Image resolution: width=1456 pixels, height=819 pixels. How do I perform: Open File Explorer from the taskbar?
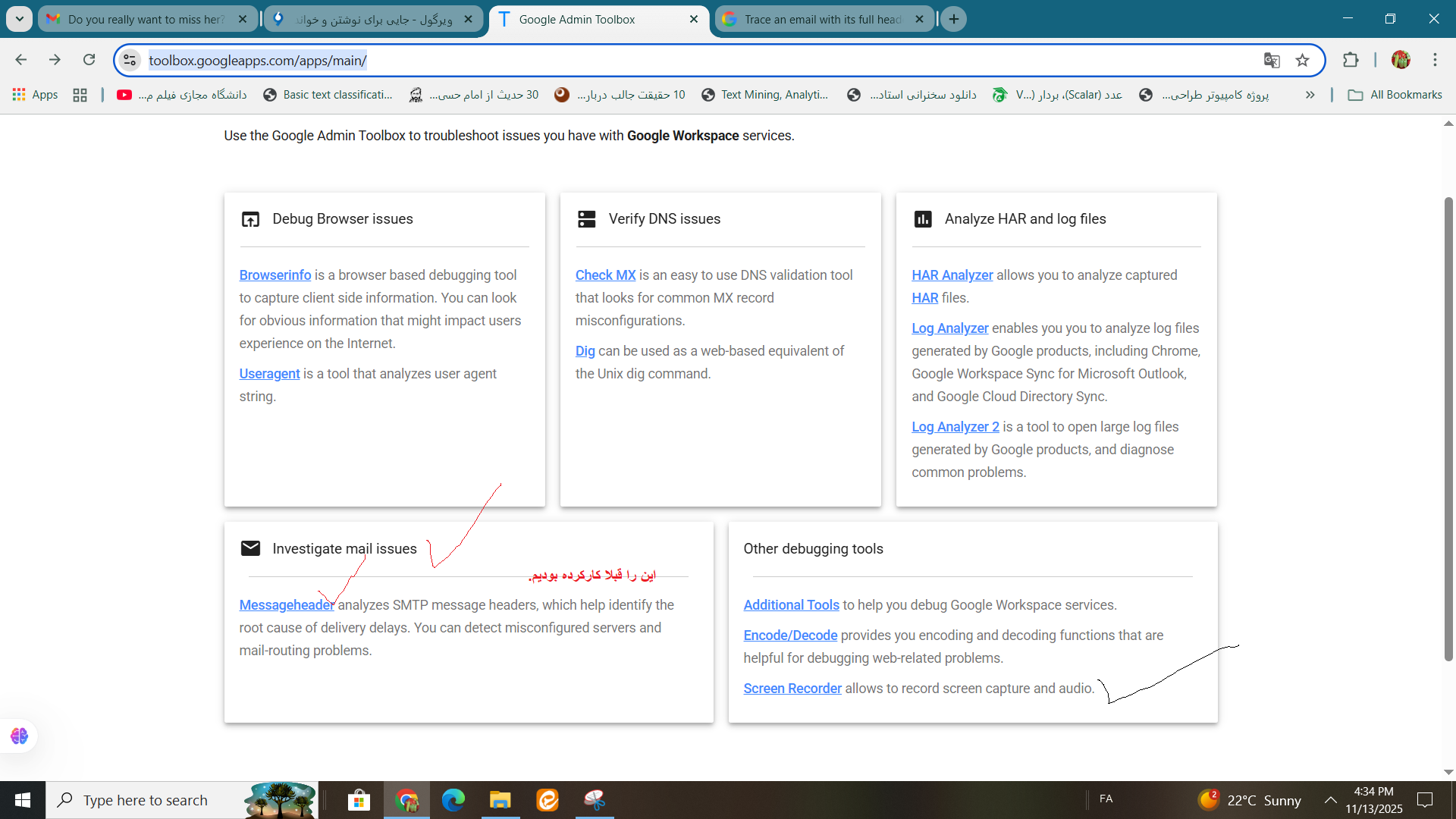point(500,800)
